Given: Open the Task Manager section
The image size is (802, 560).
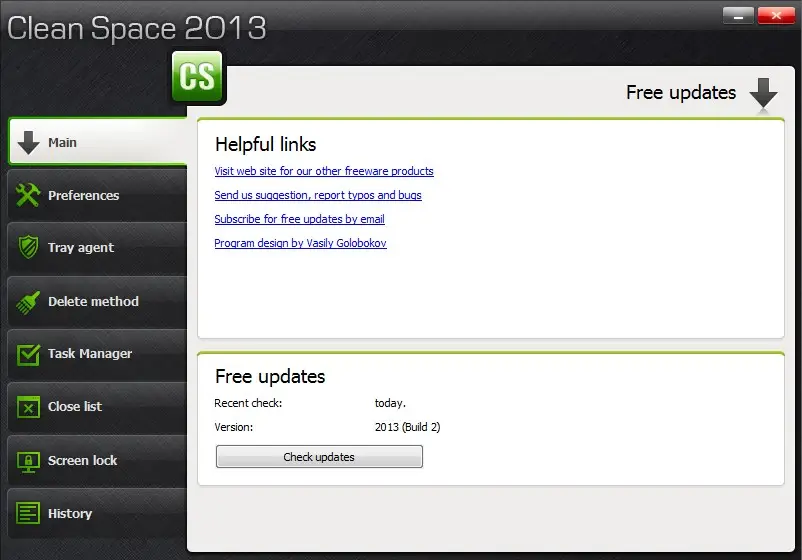Looking at the screenshot, I should click(x=97, y=354).
